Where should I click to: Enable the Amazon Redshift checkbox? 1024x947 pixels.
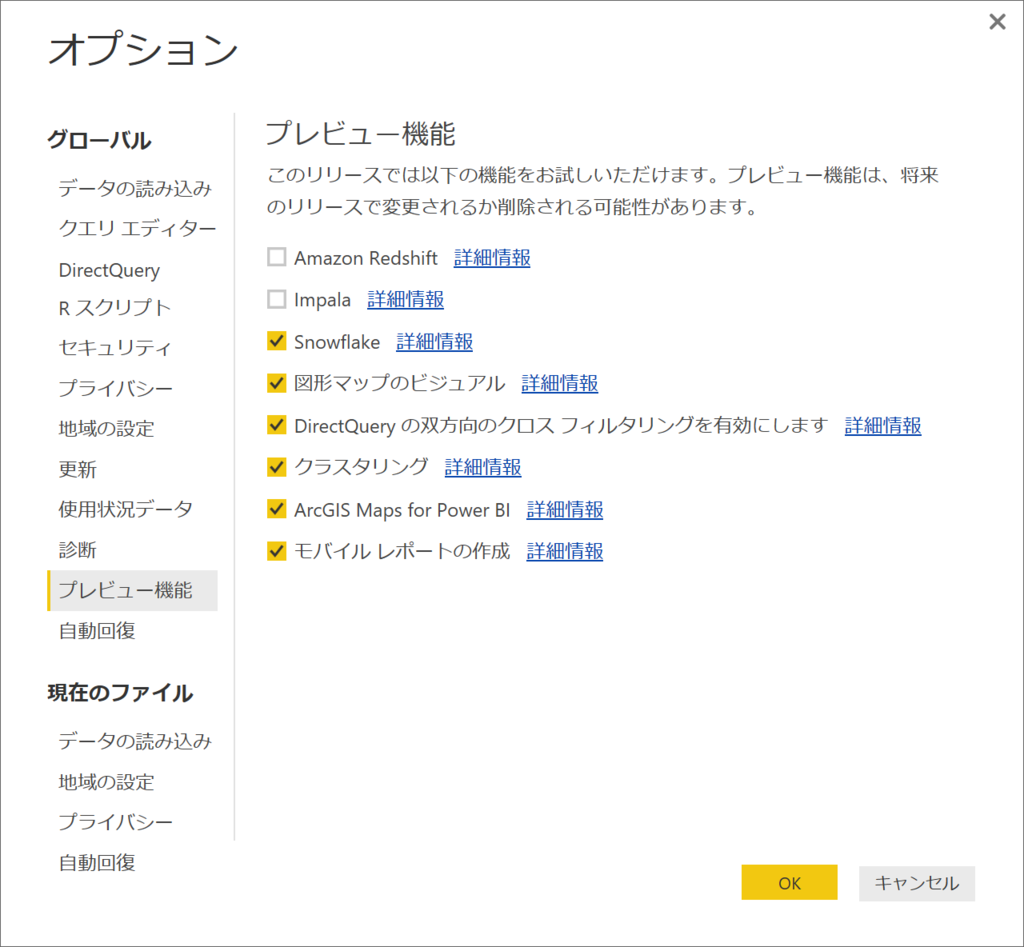(x=276, y=257)
